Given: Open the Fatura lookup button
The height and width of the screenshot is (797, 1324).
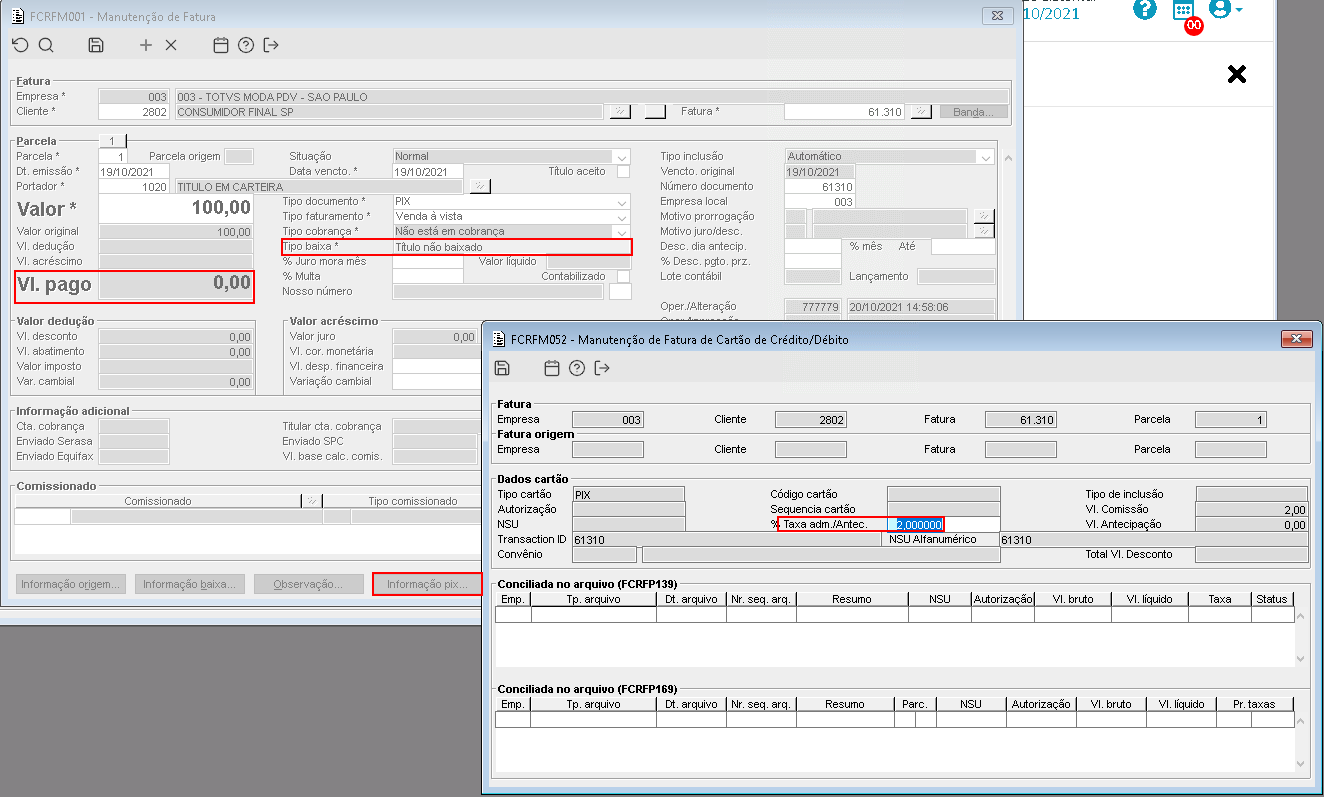Looking at the screenshot, I should pos(922,112).
